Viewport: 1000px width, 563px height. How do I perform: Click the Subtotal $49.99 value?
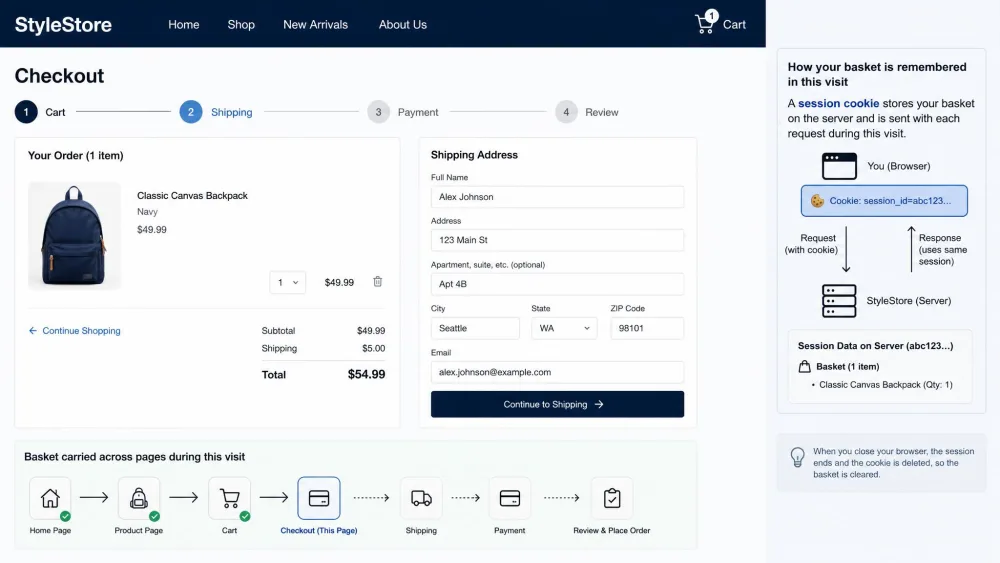[x=371, y=331]
